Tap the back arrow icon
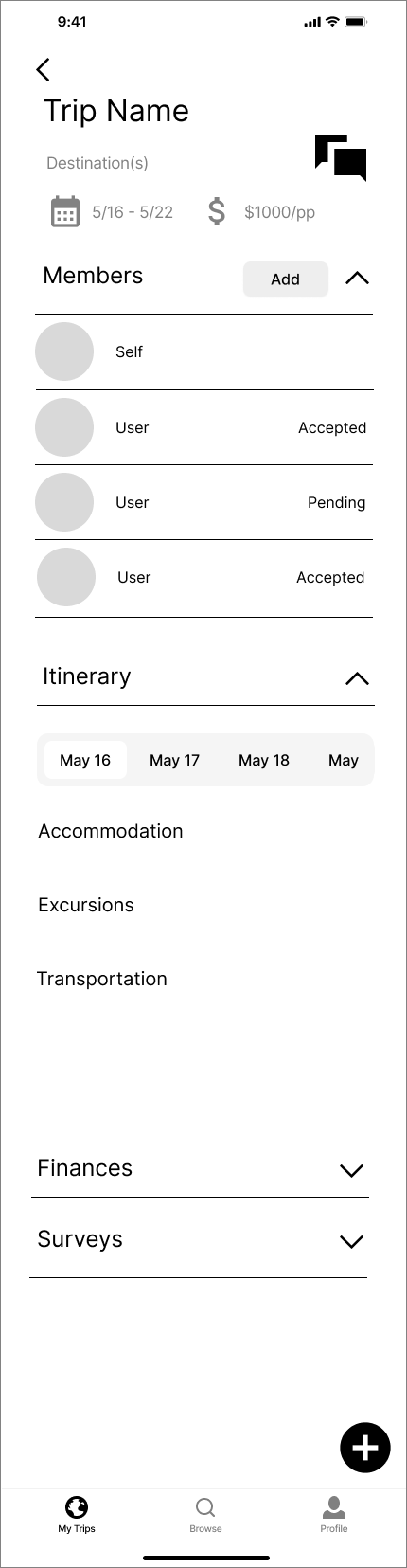Image resolution: width=407 pixels, height=1568 pixels. [x=43, y=69]
